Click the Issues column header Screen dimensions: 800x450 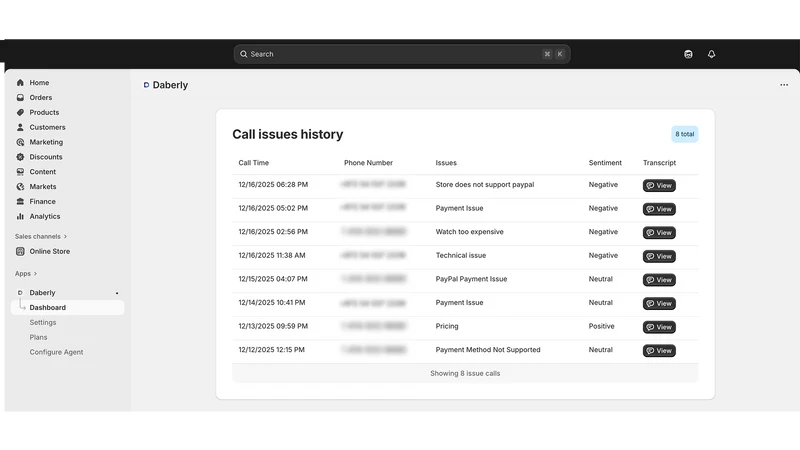click(446, 163)
